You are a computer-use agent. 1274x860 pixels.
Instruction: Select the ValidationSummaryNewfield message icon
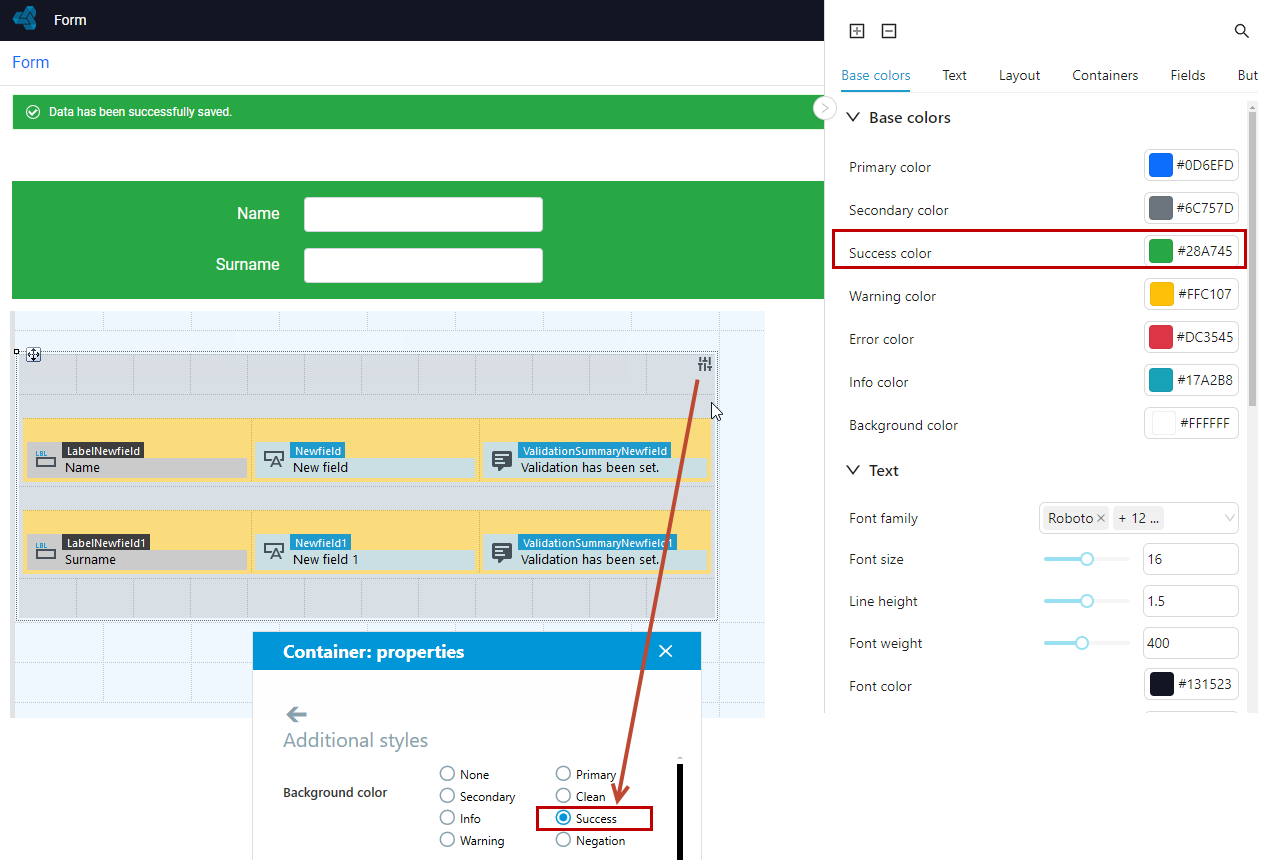point(502,460)
